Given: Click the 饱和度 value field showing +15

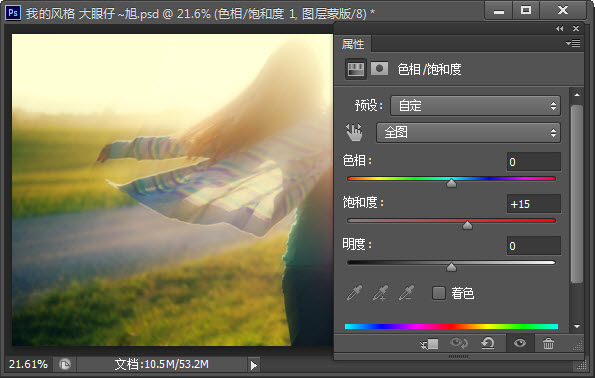Looking at the screenshot, I should click(534, 204).
